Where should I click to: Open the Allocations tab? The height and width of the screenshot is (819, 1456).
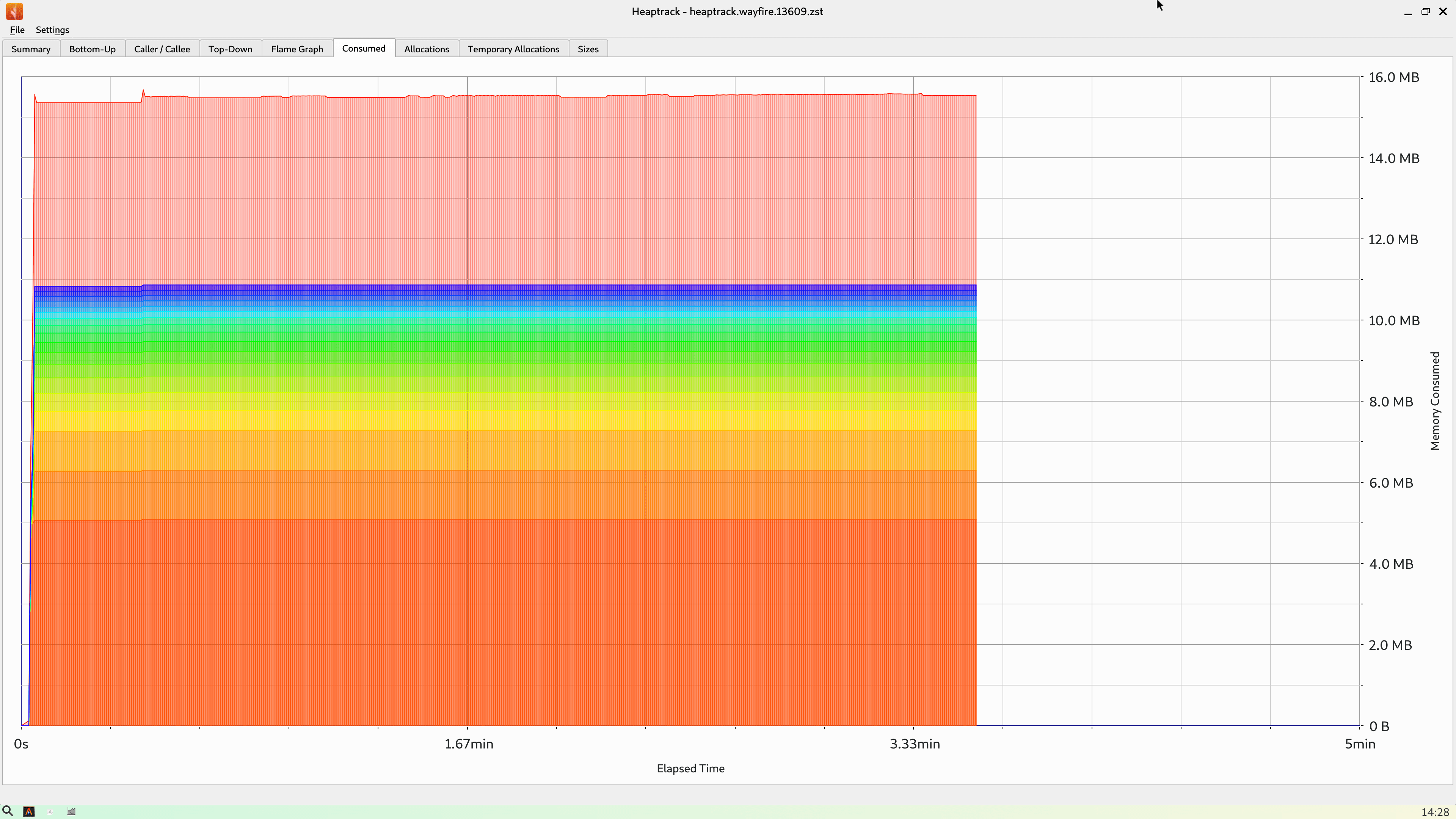click(426, 49)
